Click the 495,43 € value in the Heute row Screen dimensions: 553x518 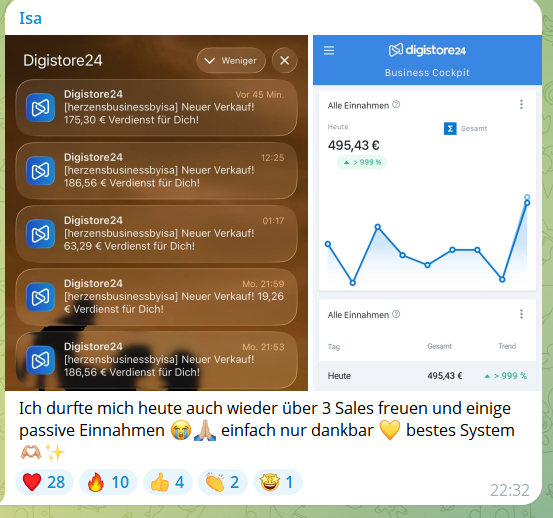(x=445, y=376)
